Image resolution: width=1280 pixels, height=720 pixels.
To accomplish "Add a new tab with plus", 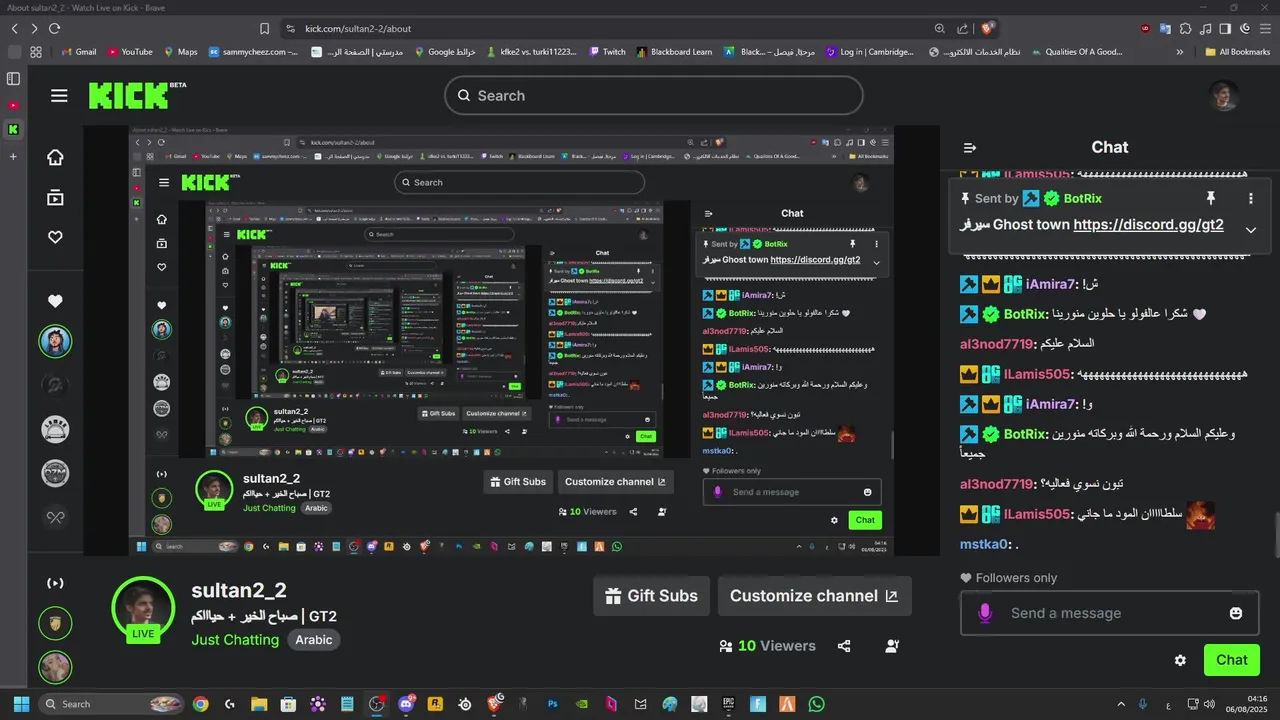I will pos(13,157).
